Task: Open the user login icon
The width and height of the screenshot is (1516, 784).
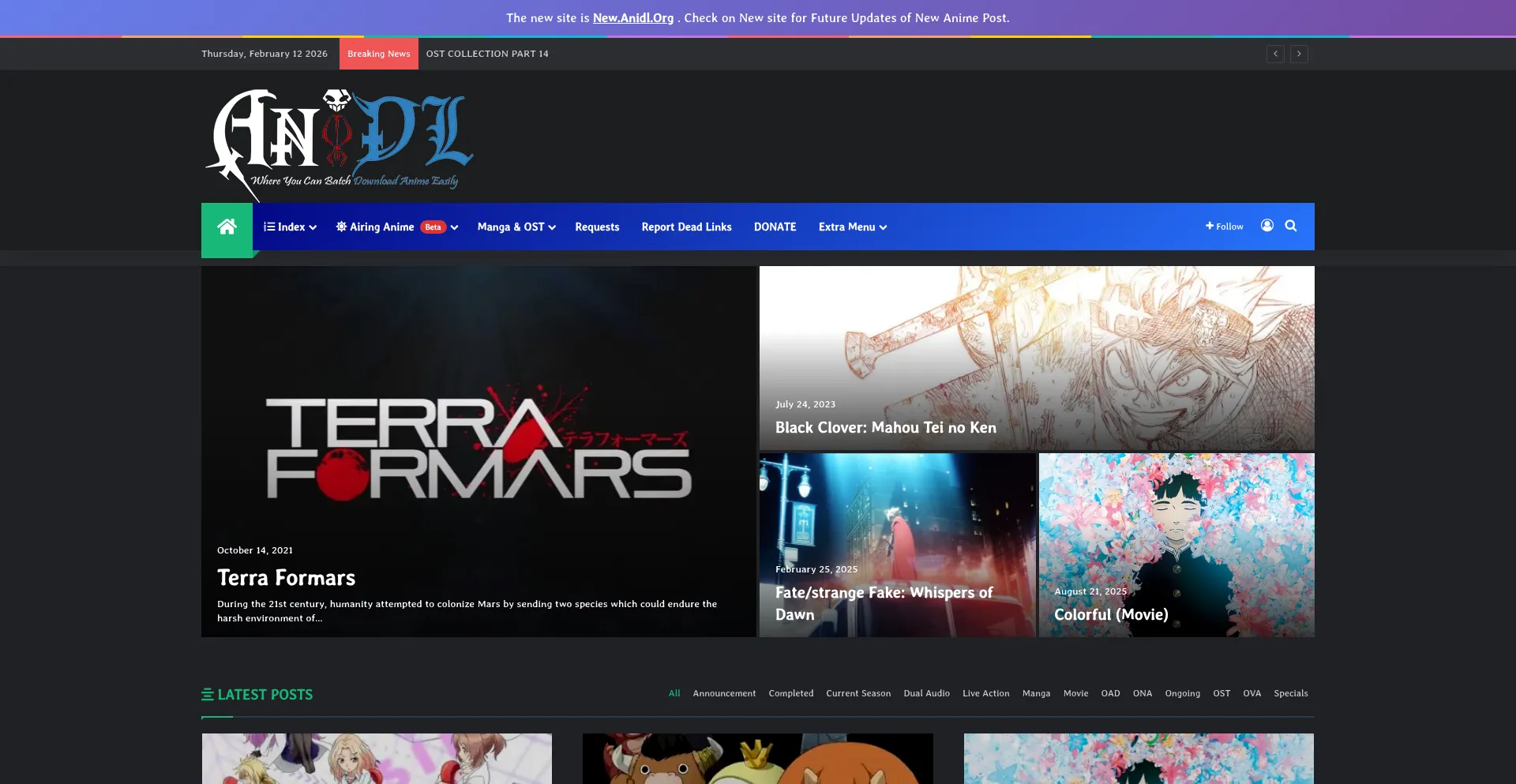Action: click(x=1267, y=226)
